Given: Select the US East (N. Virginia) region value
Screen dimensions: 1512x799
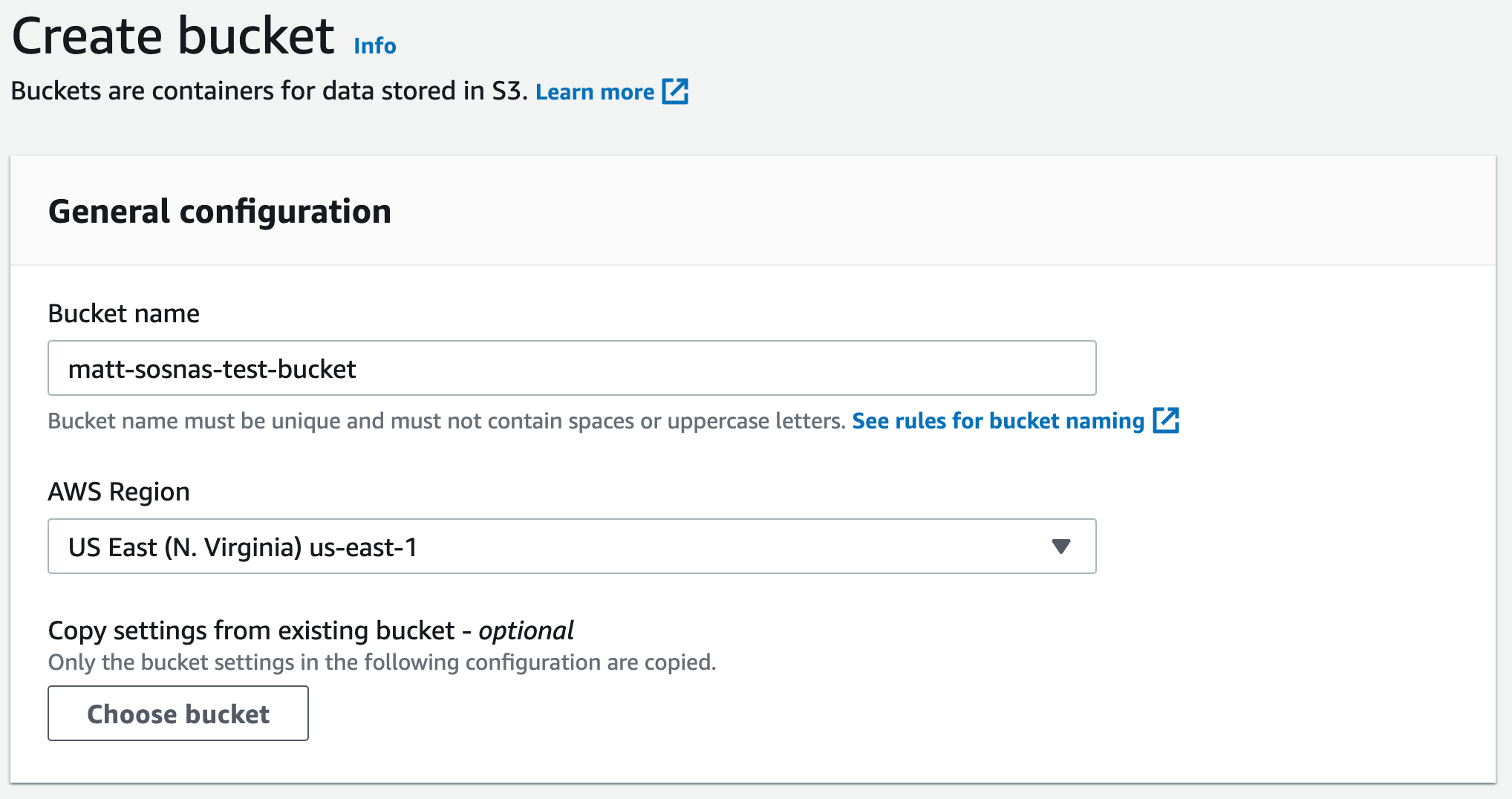Looking at the screenshot, I should tap(185, 547).
